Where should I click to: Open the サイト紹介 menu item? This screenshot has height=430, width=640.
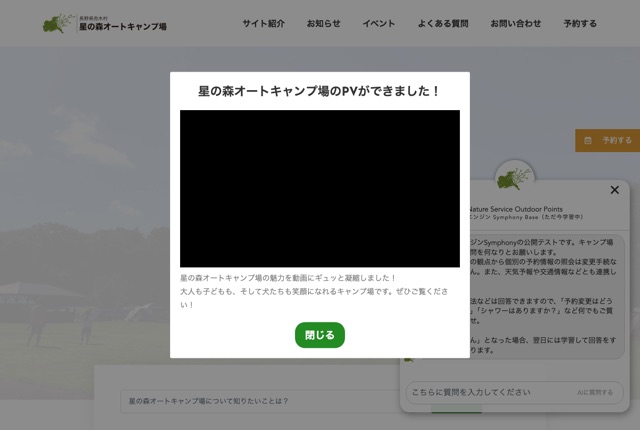pos(264,24)
